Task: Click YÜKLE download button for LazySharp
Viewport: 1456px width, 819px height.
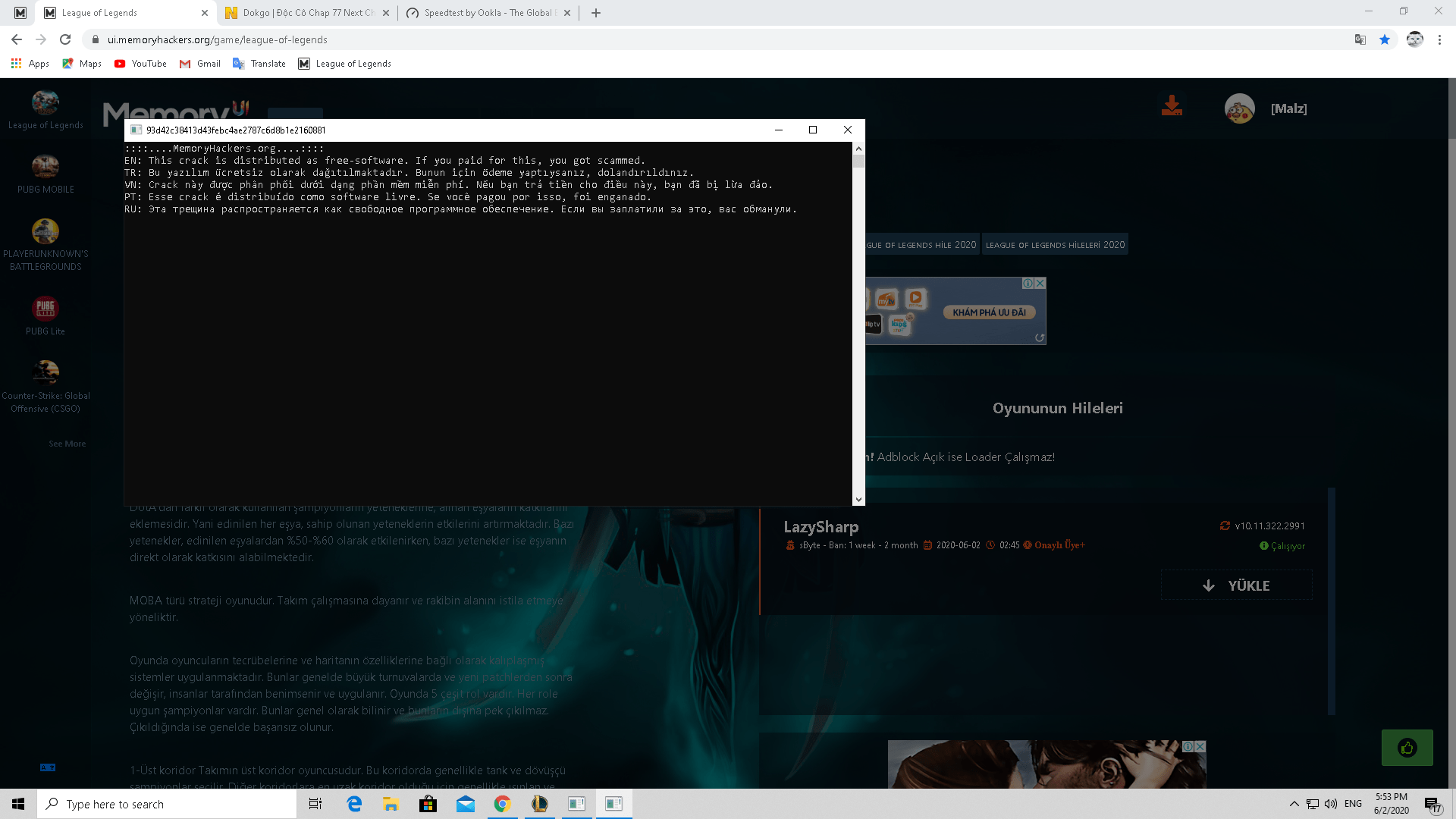Action: (1236, 585)
